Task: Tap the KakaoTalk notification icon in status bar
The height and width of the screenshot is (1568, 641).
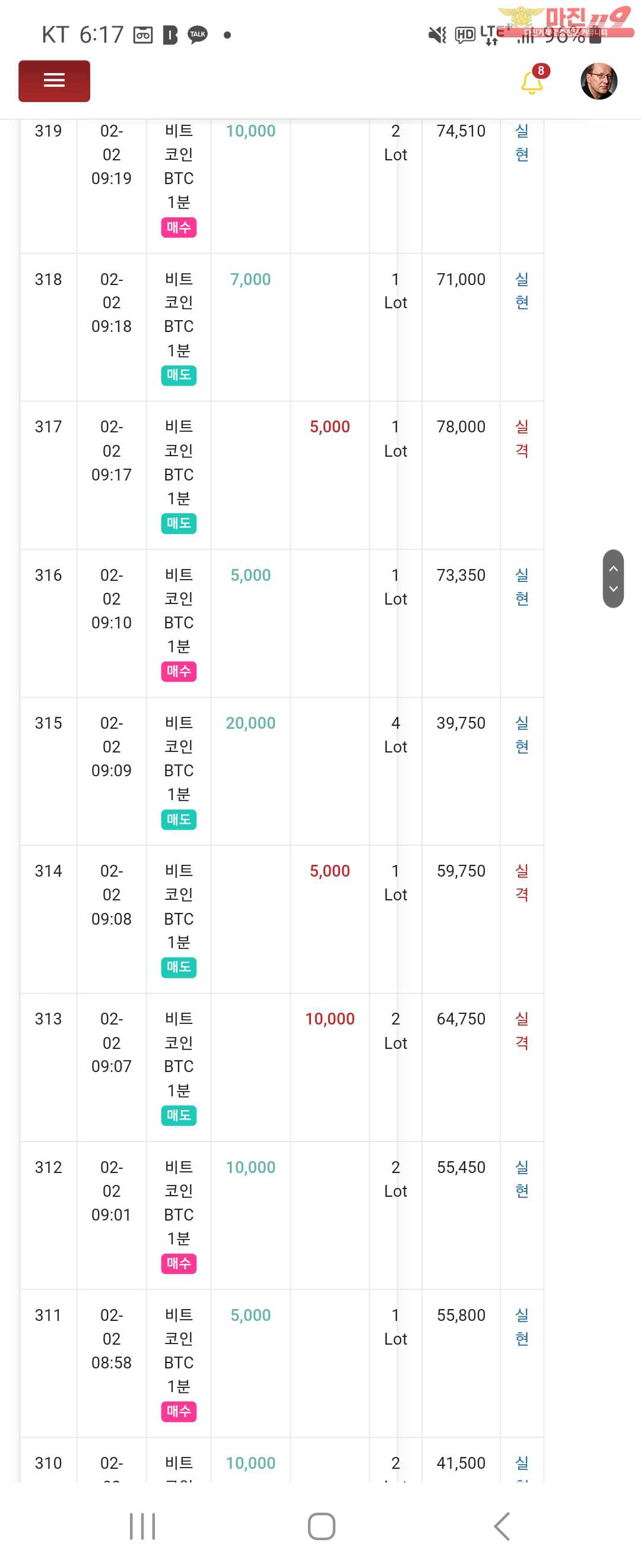Action: [x=198, y=34]
